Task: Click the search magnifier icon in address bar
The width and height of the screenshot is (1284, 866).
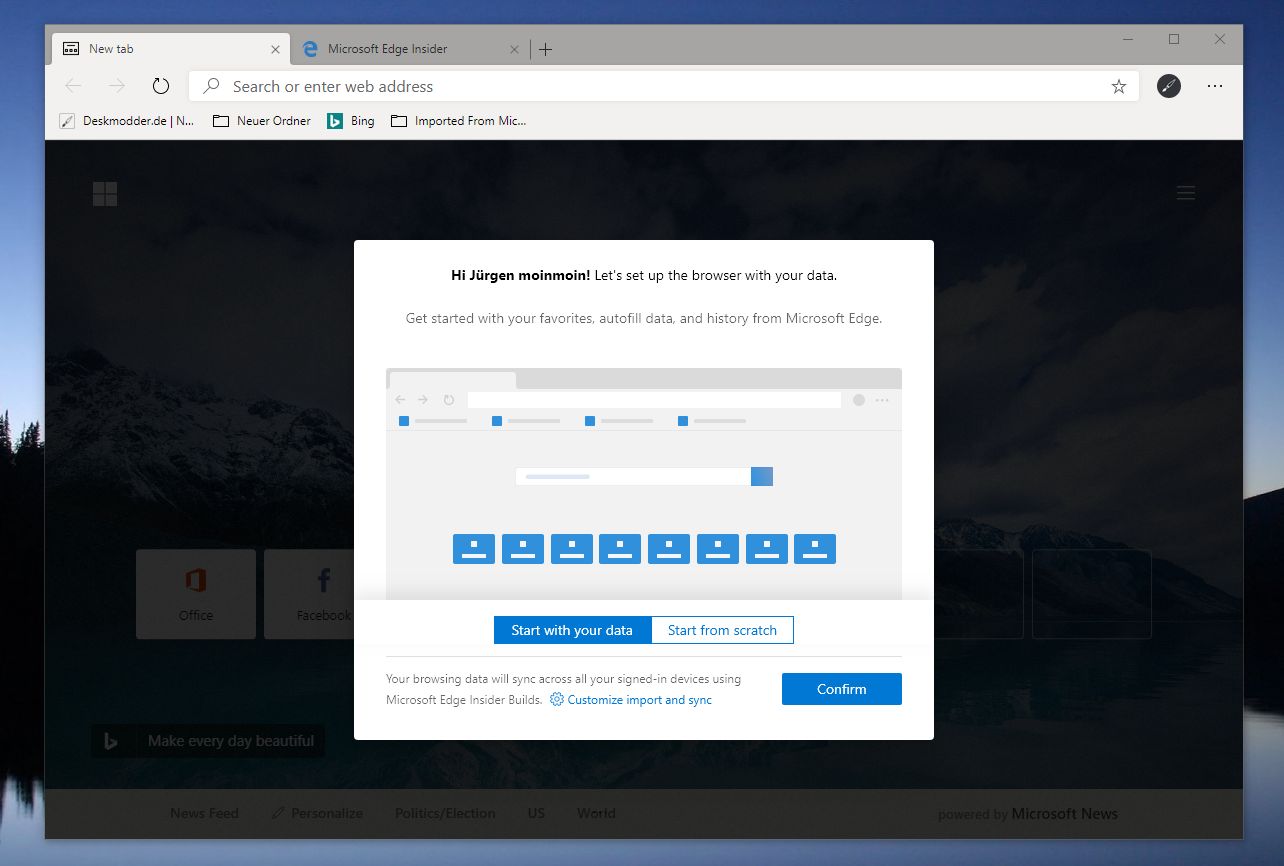Action: tap(211, 86)
